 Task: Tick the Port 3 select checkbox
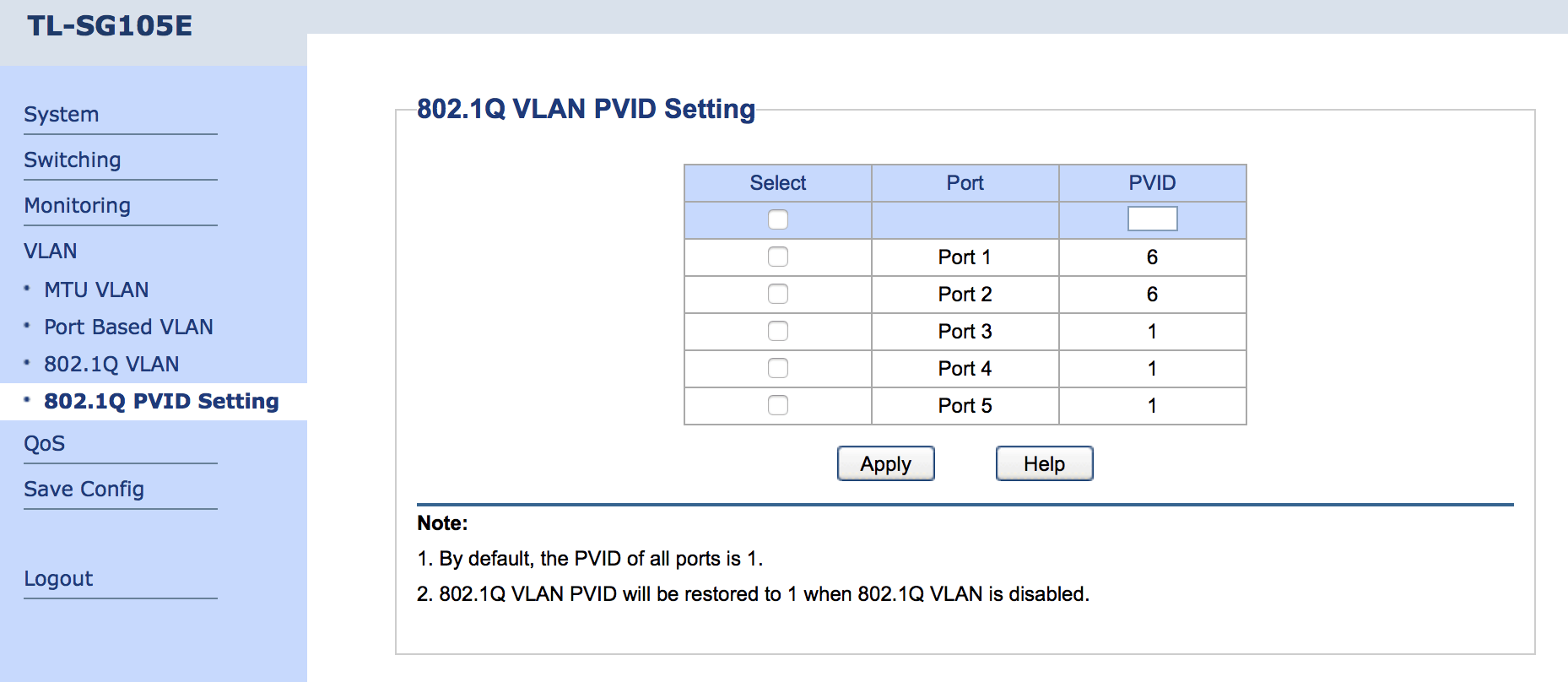[777, 331]
